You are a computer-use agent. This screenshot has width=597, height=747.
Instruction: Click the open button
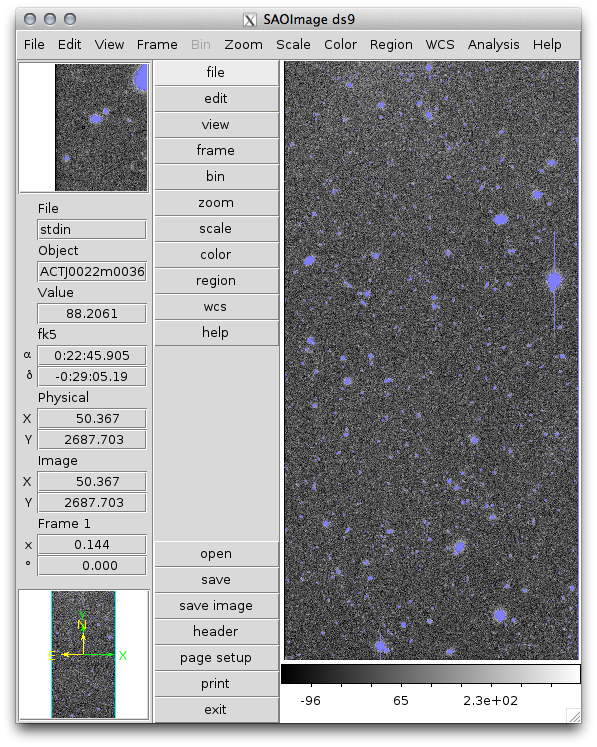[216, 554]
